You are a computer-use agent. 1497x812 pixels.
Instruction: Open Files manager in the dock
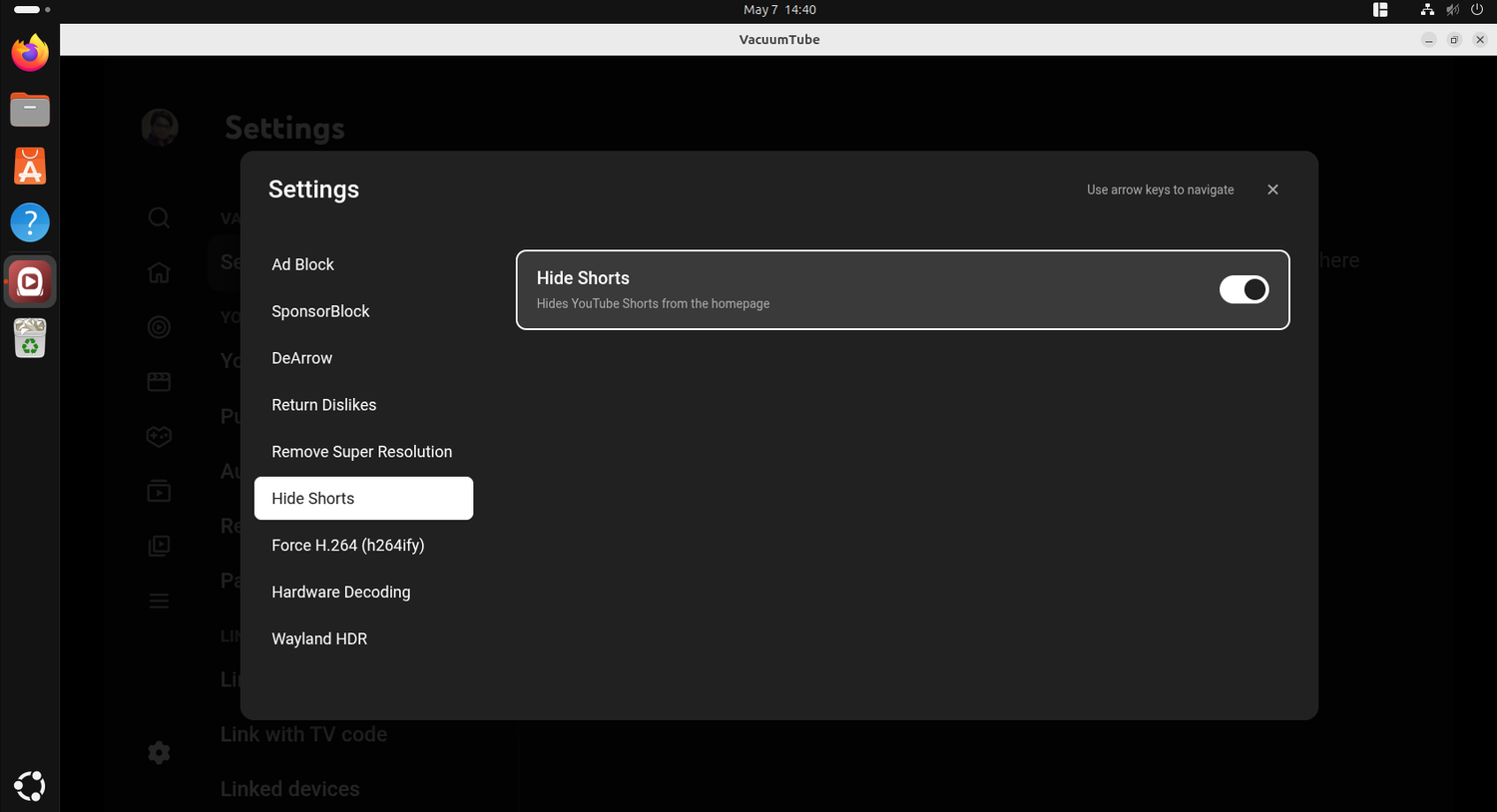click(30, 110)
